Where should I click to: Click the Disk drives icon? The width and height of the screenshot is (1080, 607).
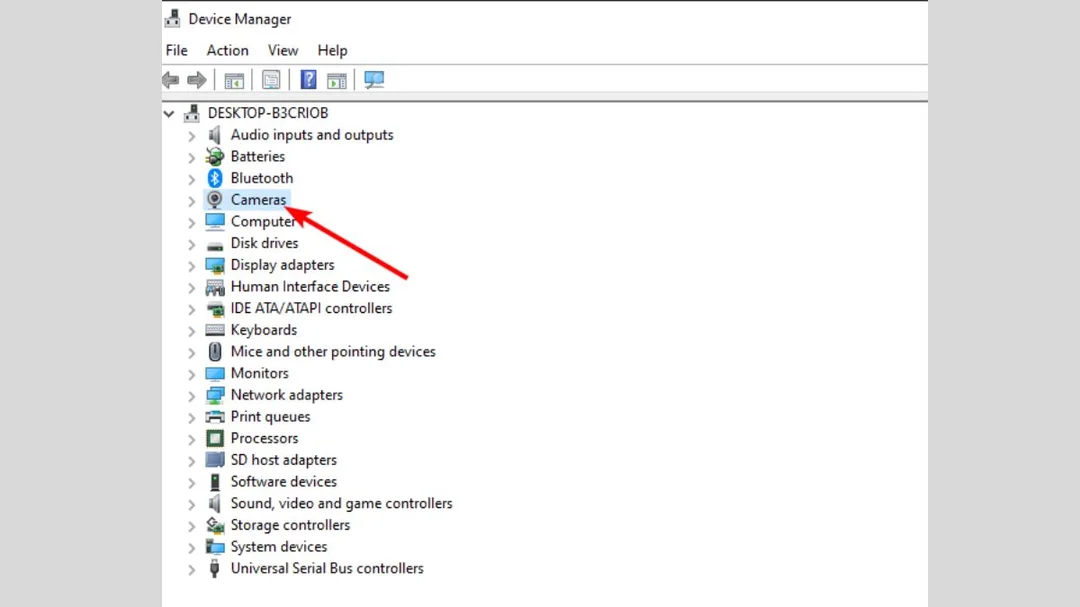215,244
